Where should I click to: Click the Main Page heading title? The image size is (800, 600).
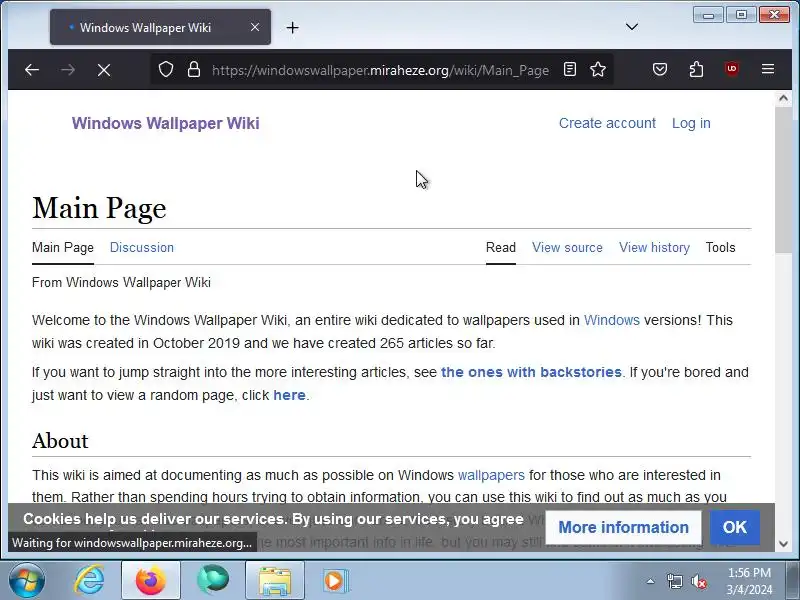[x=99, y=208]
